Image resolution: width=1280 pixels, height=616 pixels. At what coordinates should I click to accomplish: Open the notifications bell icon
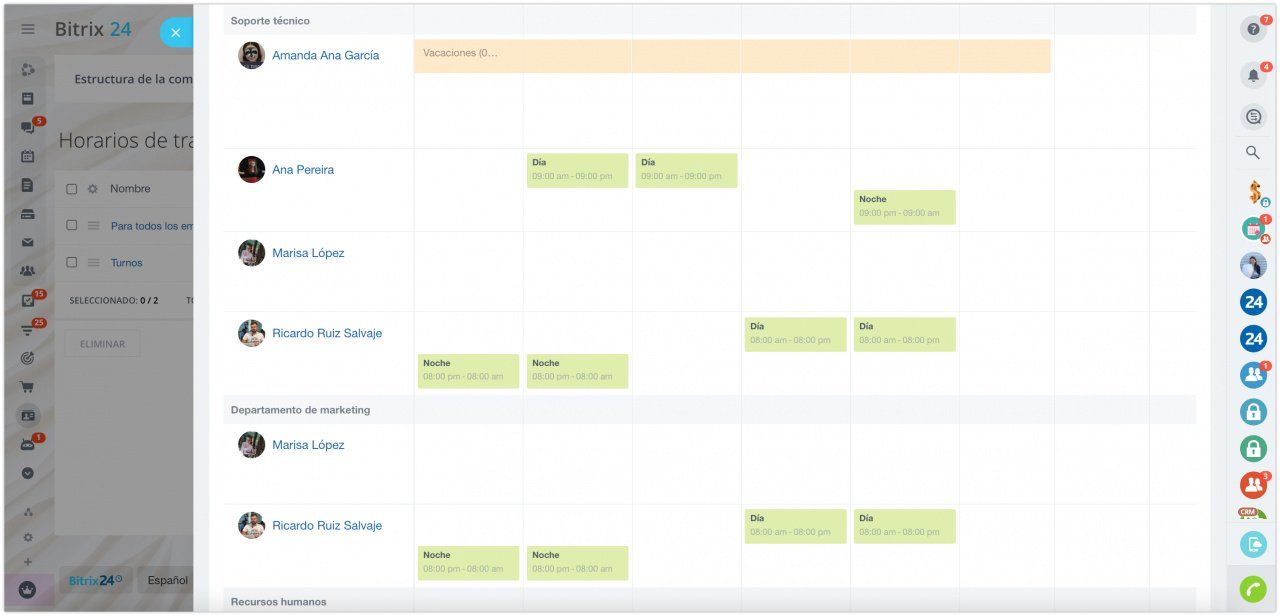1253,75
